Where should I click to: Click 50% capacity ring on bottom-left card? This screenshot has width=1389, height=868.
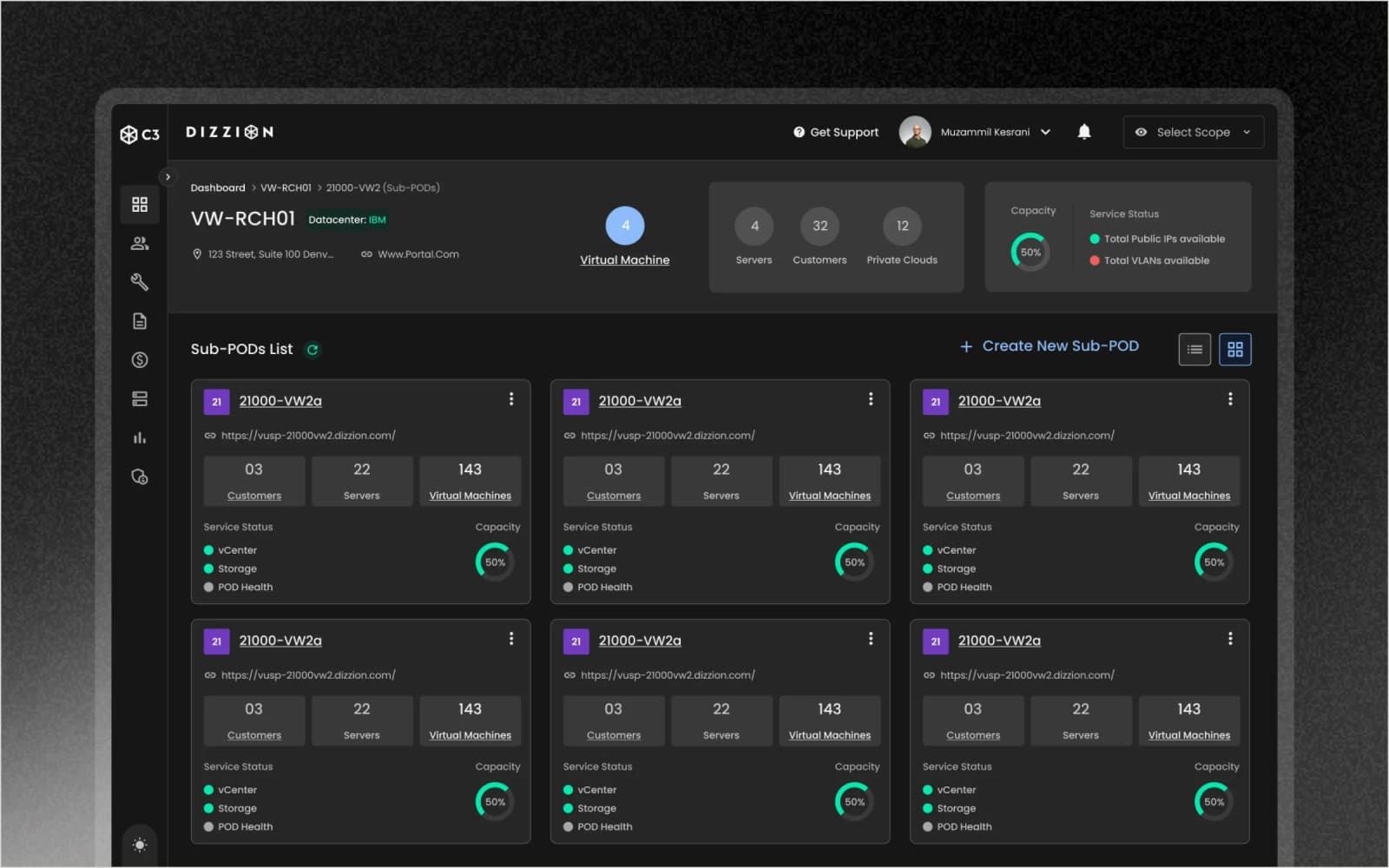495,802
